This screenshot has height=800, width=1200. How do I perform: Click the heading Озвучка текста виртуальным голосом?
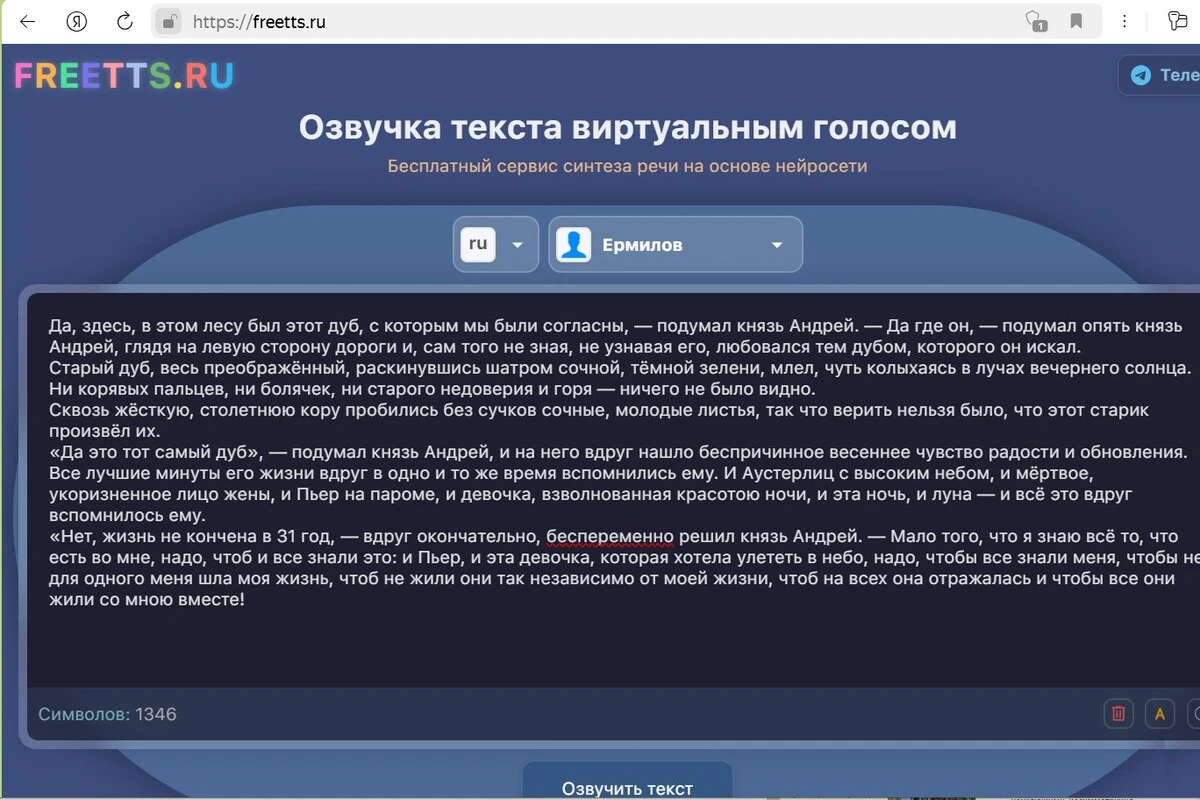coord(627,128)
